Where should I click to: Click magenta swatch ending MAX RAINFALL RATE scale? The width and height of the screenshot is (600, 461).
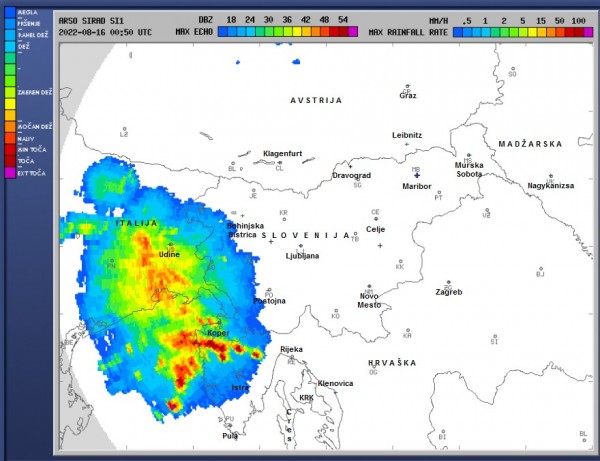click(588, 32)
